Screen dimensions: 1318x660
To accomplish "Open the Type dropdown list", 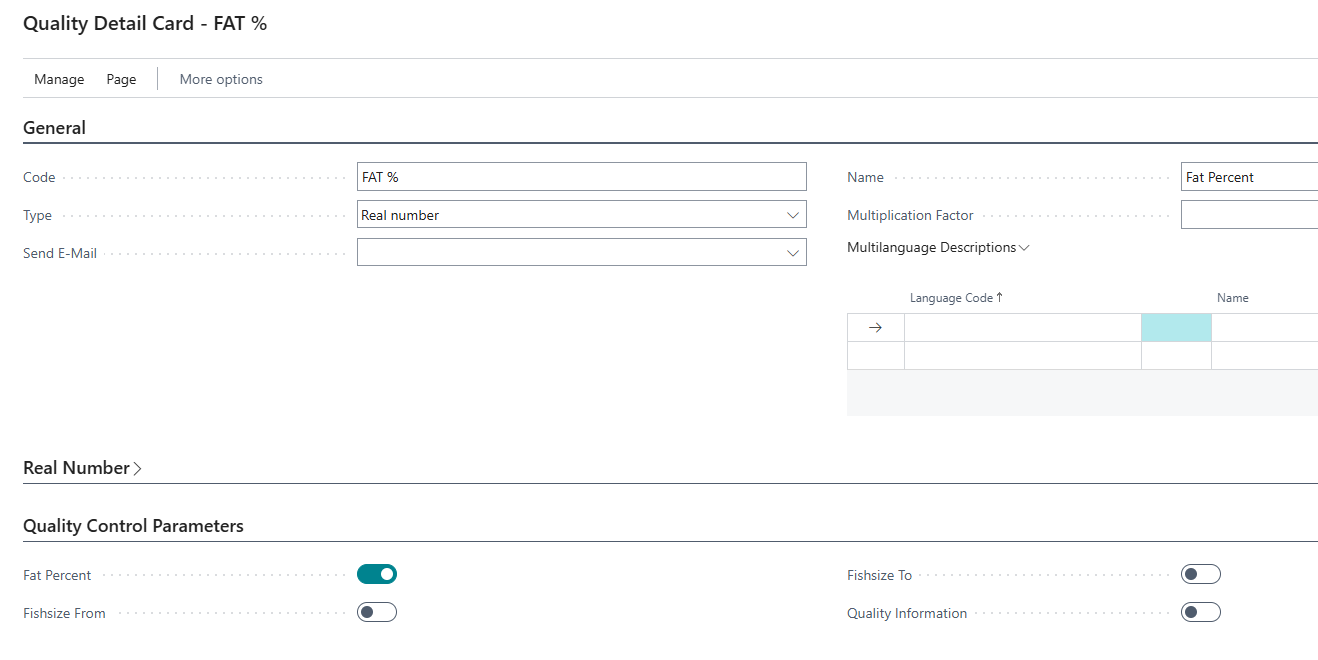I will point(793,215).
